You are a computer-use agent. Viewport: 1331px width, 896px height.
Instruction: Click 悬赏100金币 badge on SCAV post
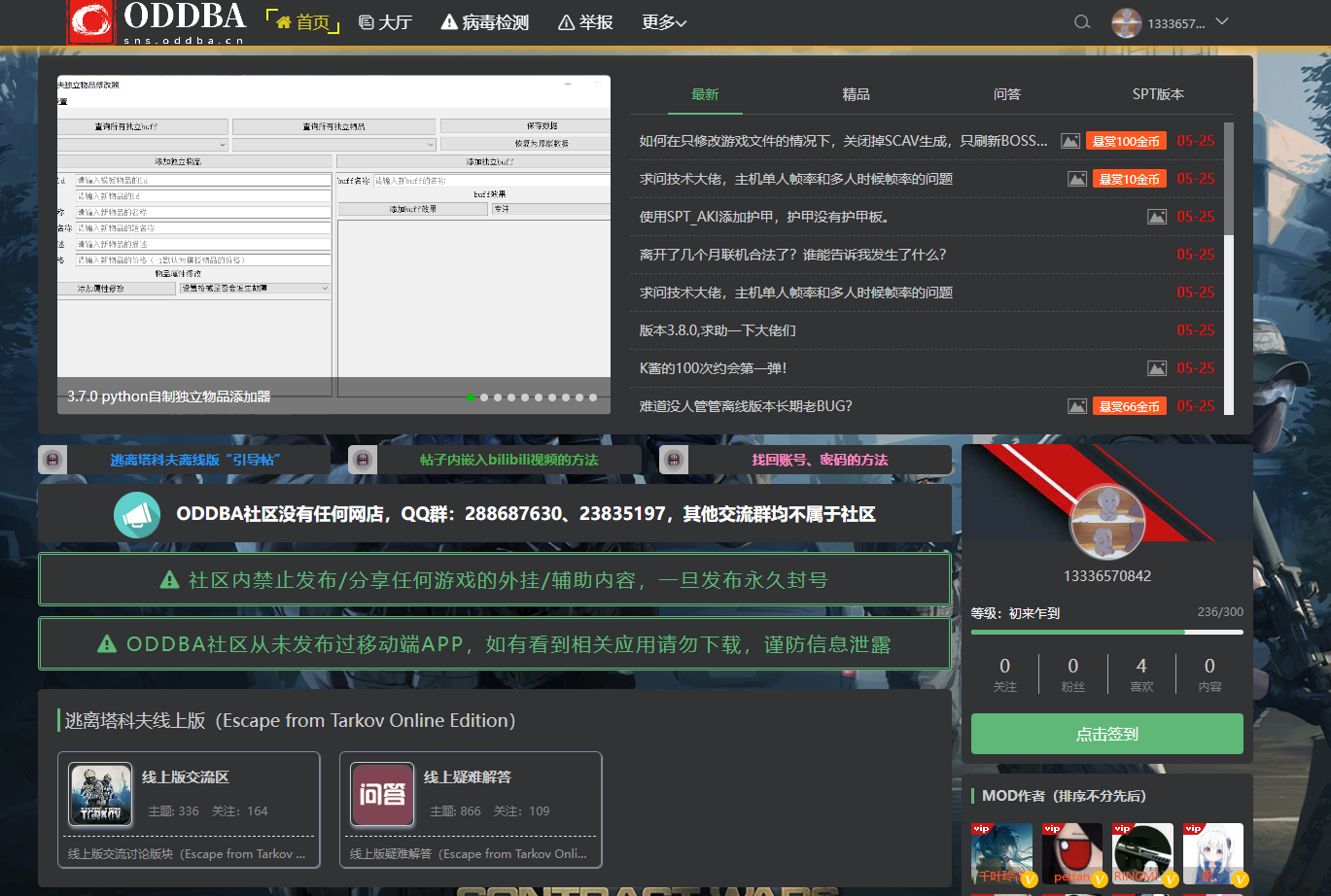1126,141
